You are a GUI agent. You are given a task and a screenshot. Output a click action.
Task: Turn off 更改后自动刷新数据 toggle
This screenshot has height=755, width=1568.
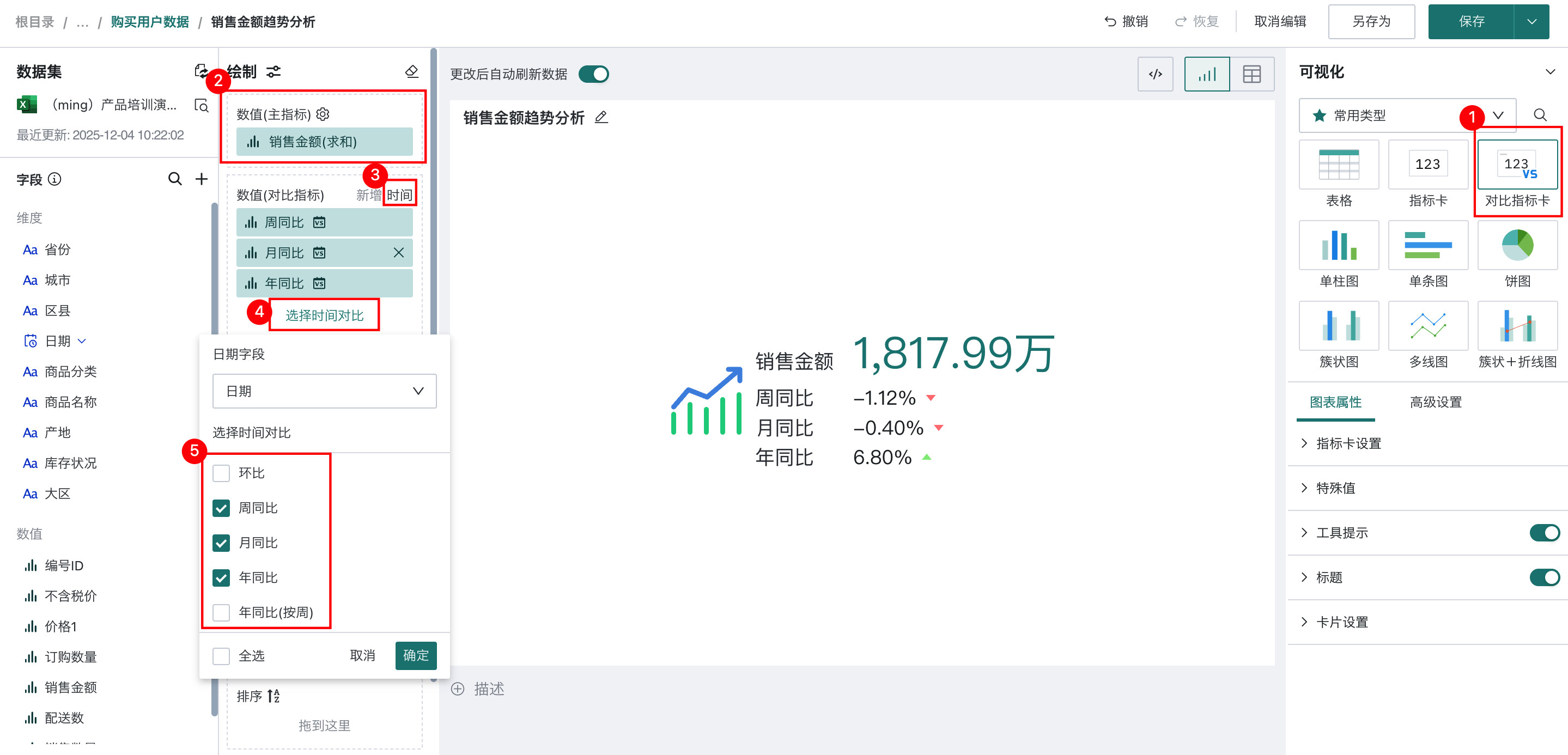[x=593, y=74]
